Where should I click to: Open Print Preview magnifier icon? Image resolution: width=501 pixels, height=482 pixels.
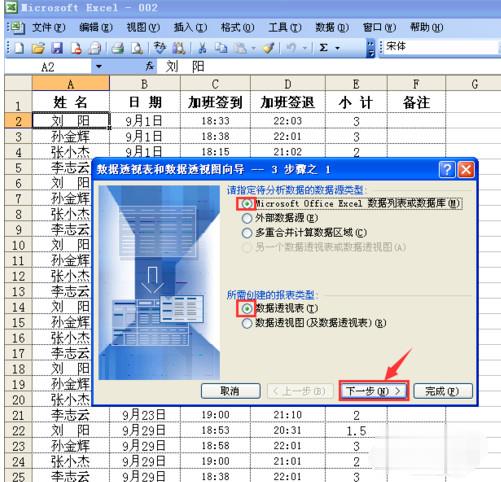[136, 48]
